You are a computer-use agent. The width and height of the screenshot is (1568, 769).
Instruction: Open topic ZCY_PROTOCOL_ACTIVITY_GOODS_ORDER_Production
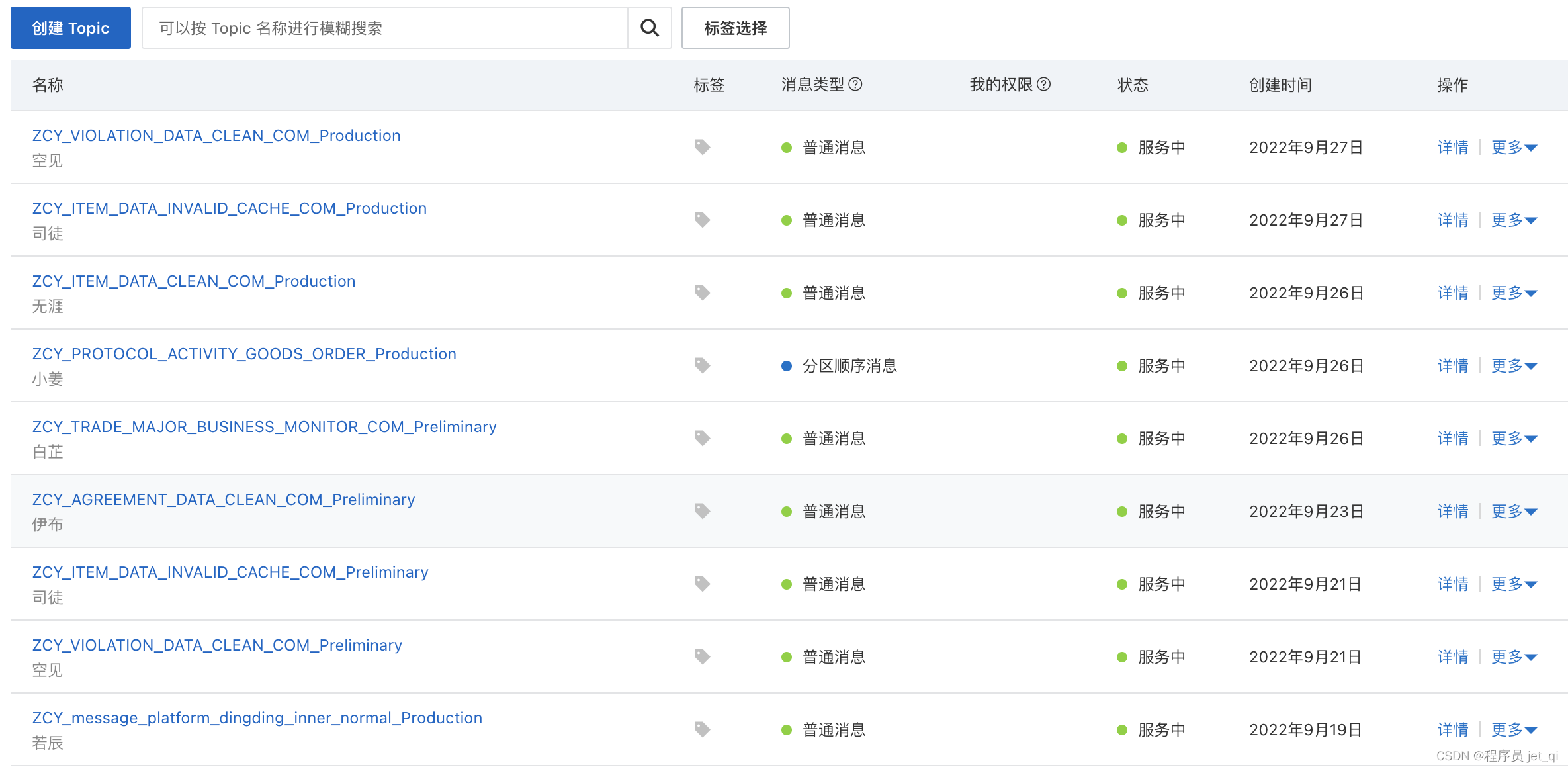pyautogui.click(x=244, y=354)
